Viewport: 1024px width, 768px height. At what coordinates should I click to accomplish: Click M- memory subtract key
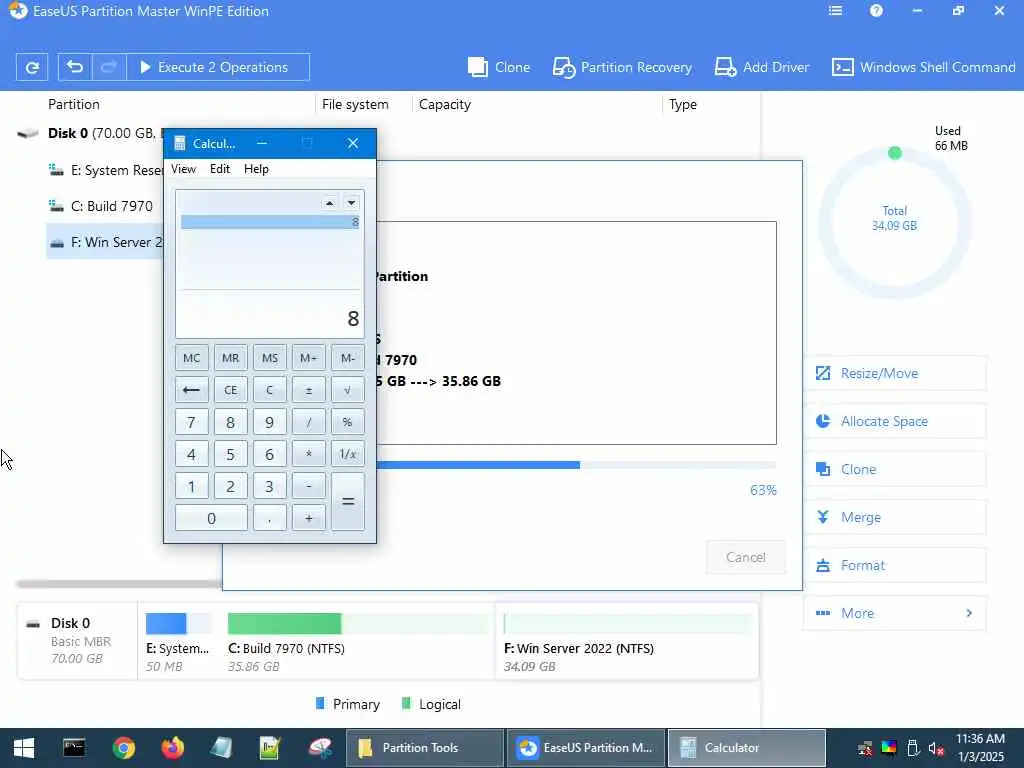click(347, 358)
